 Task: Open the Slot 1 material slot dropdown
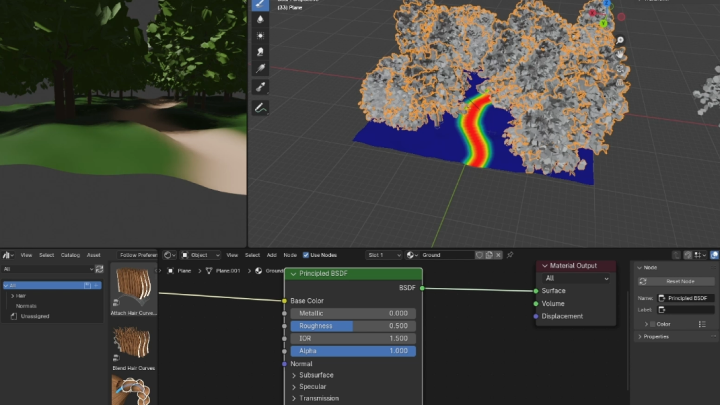pyautogui.click(x=384, y=255)
